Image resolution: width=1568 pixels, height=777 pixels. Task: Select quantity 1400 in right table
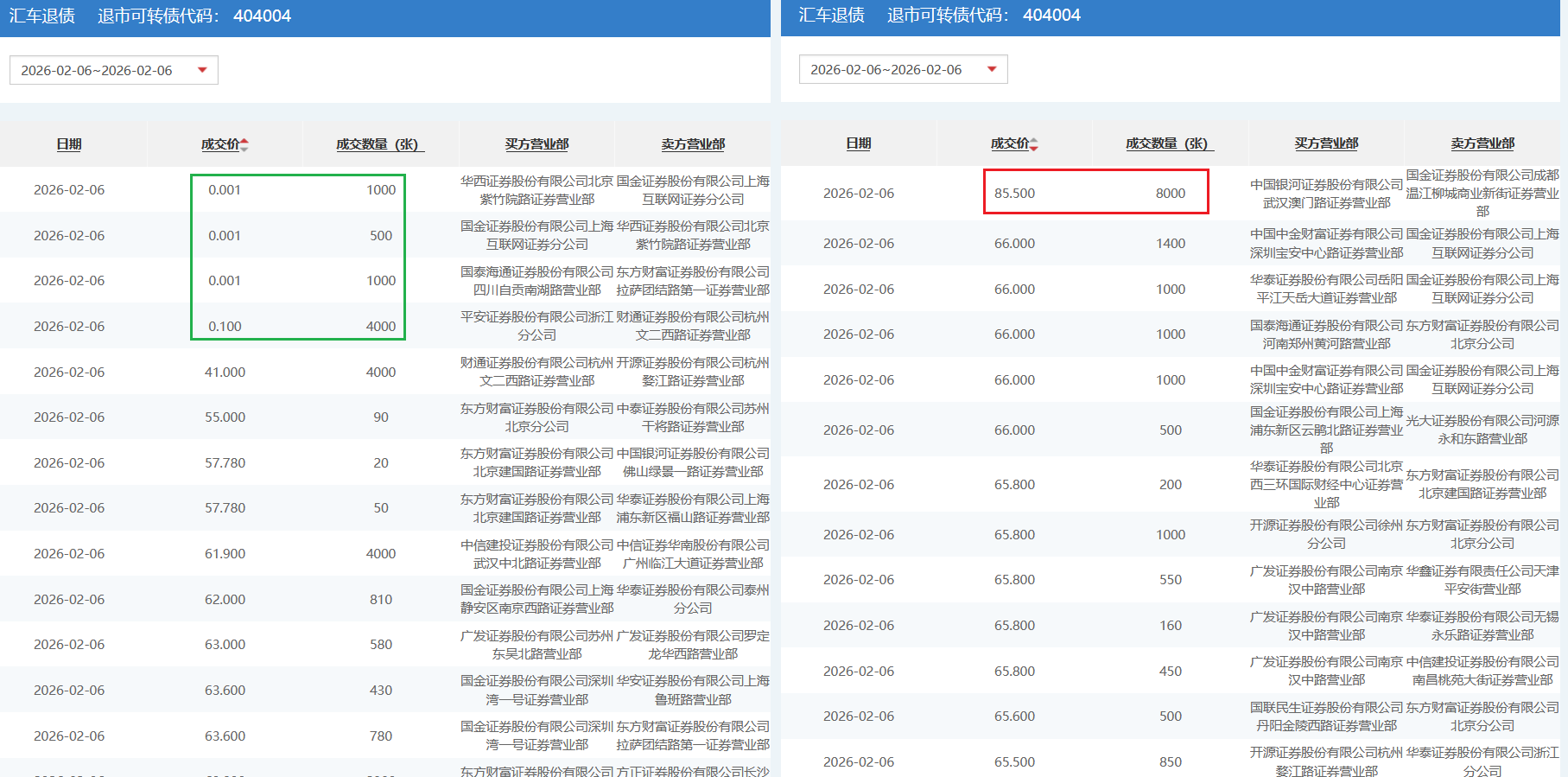1171,244
